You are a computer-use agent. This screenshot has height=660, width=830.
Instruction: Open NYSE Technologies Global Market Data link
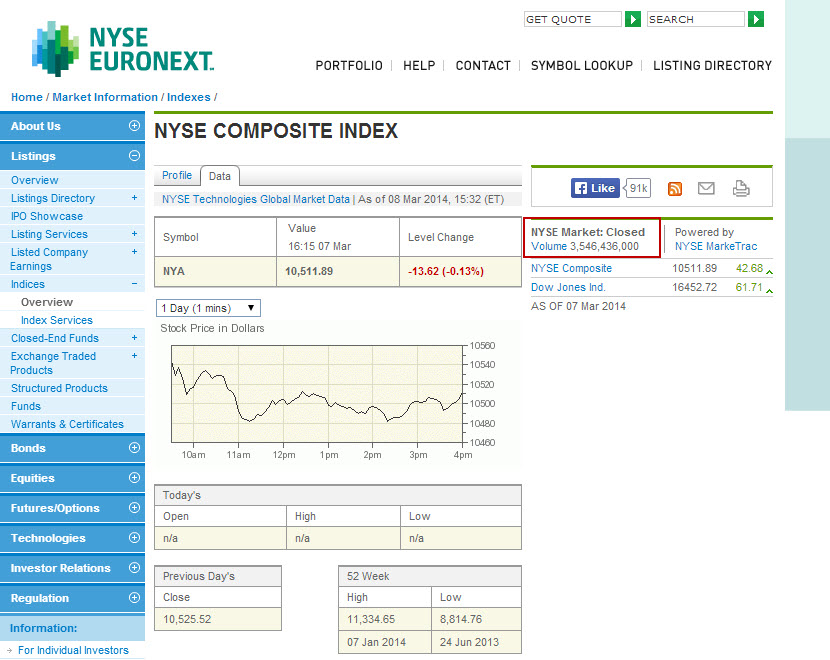[256, 200]
